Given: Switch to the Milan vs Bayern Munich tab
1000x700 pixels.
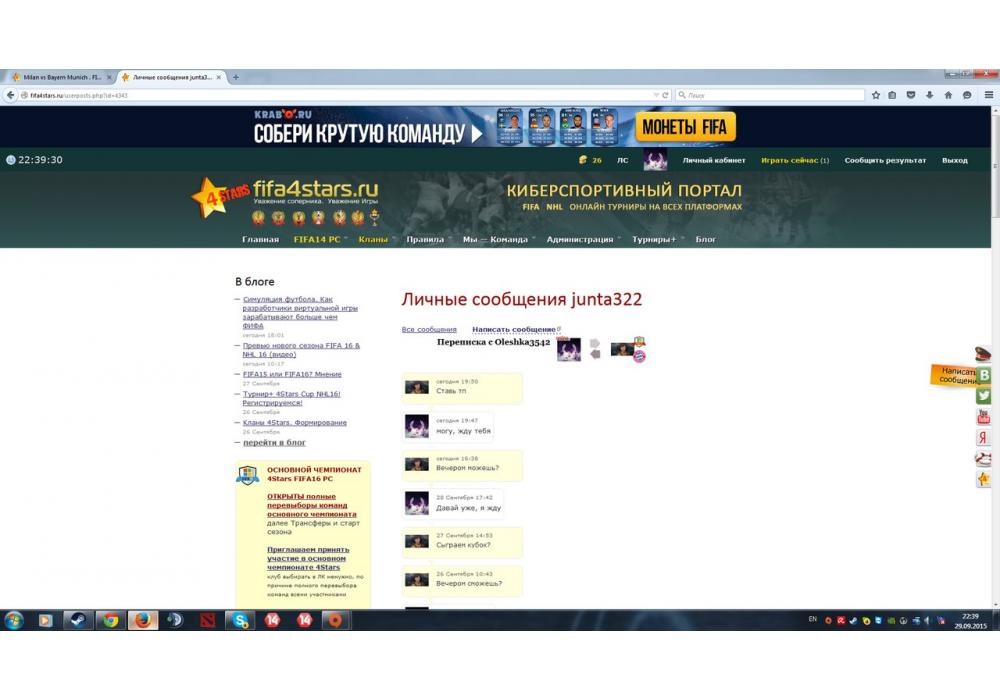Looking at the screenshot, I should point(60,77).
